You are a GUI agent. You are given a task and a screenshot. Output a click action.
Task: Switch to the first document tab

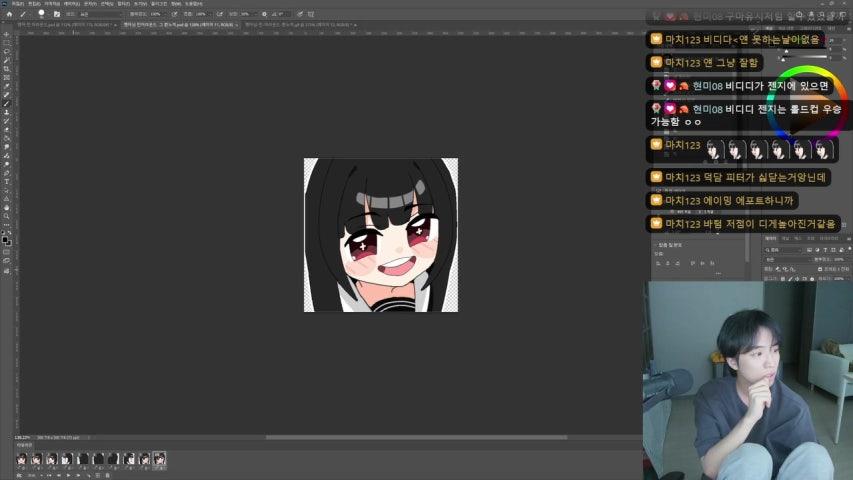(66, 24)
